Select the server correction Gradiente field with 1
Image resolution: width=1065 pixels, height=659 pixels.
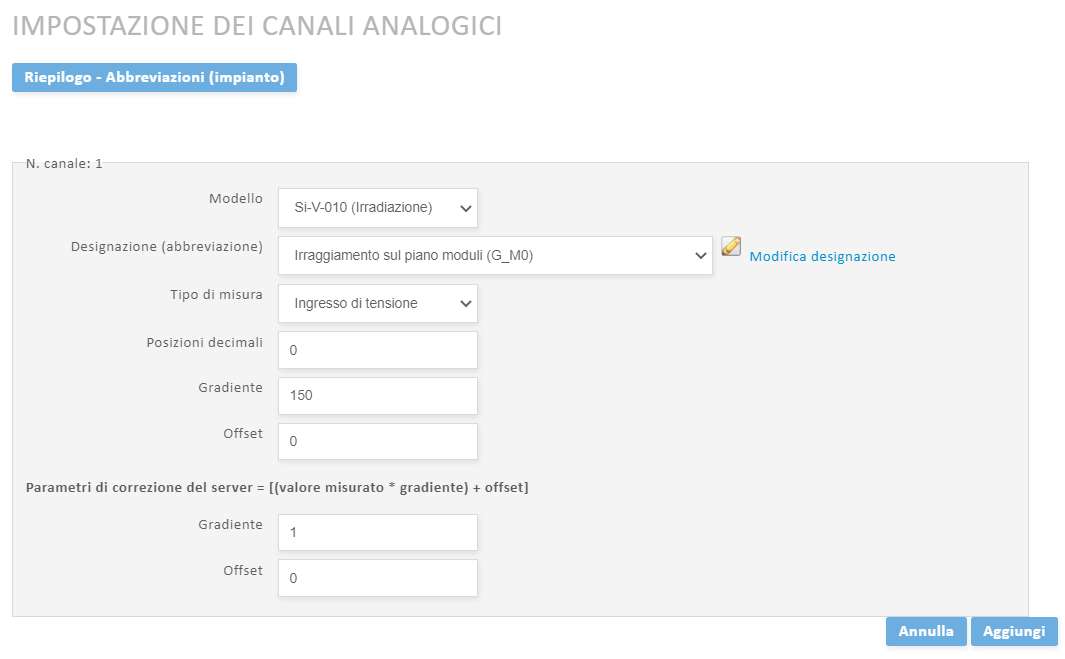pyautogui.click(x=378, y=533)
